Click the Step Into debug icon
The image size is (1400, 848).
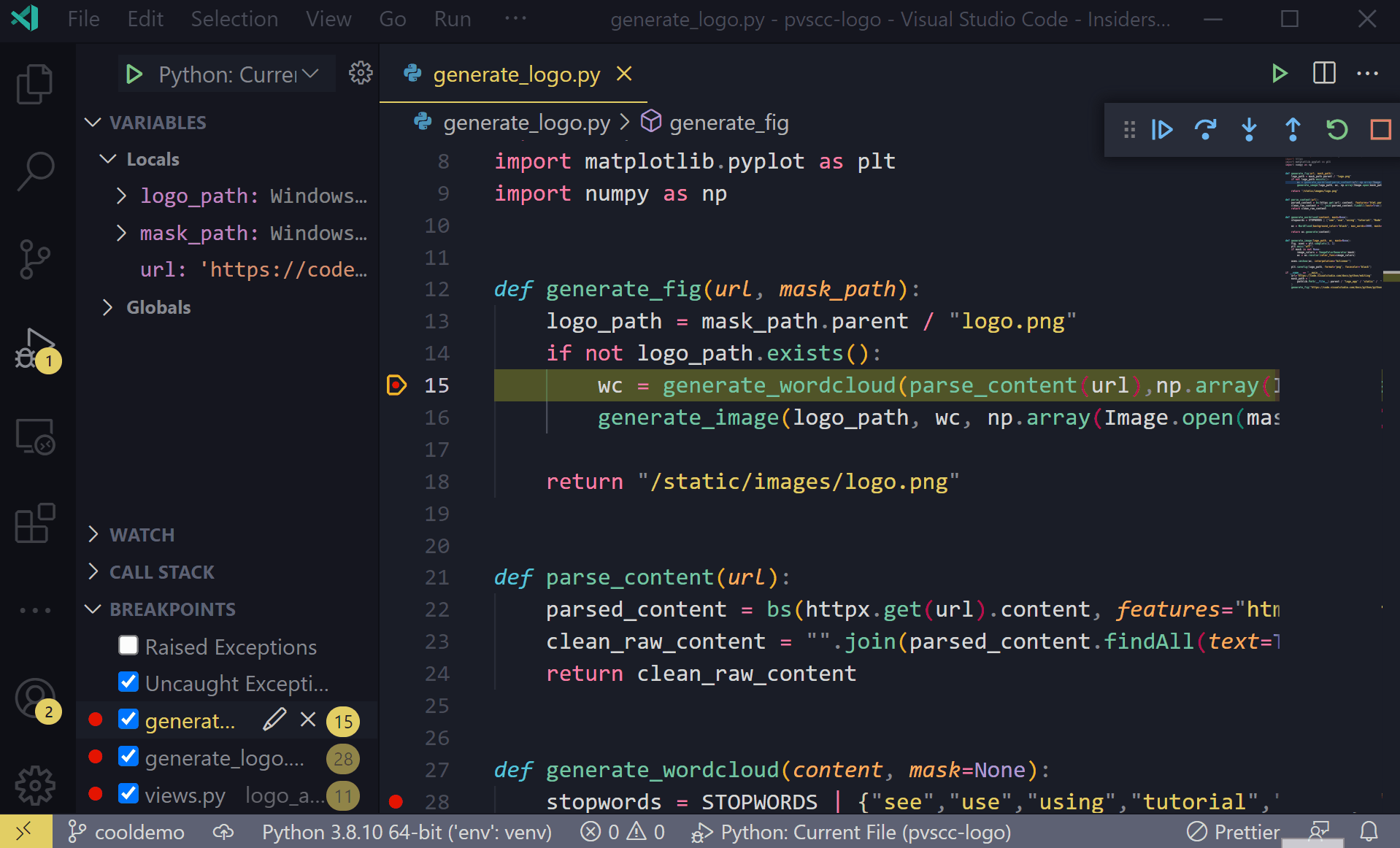point(1249,130)
